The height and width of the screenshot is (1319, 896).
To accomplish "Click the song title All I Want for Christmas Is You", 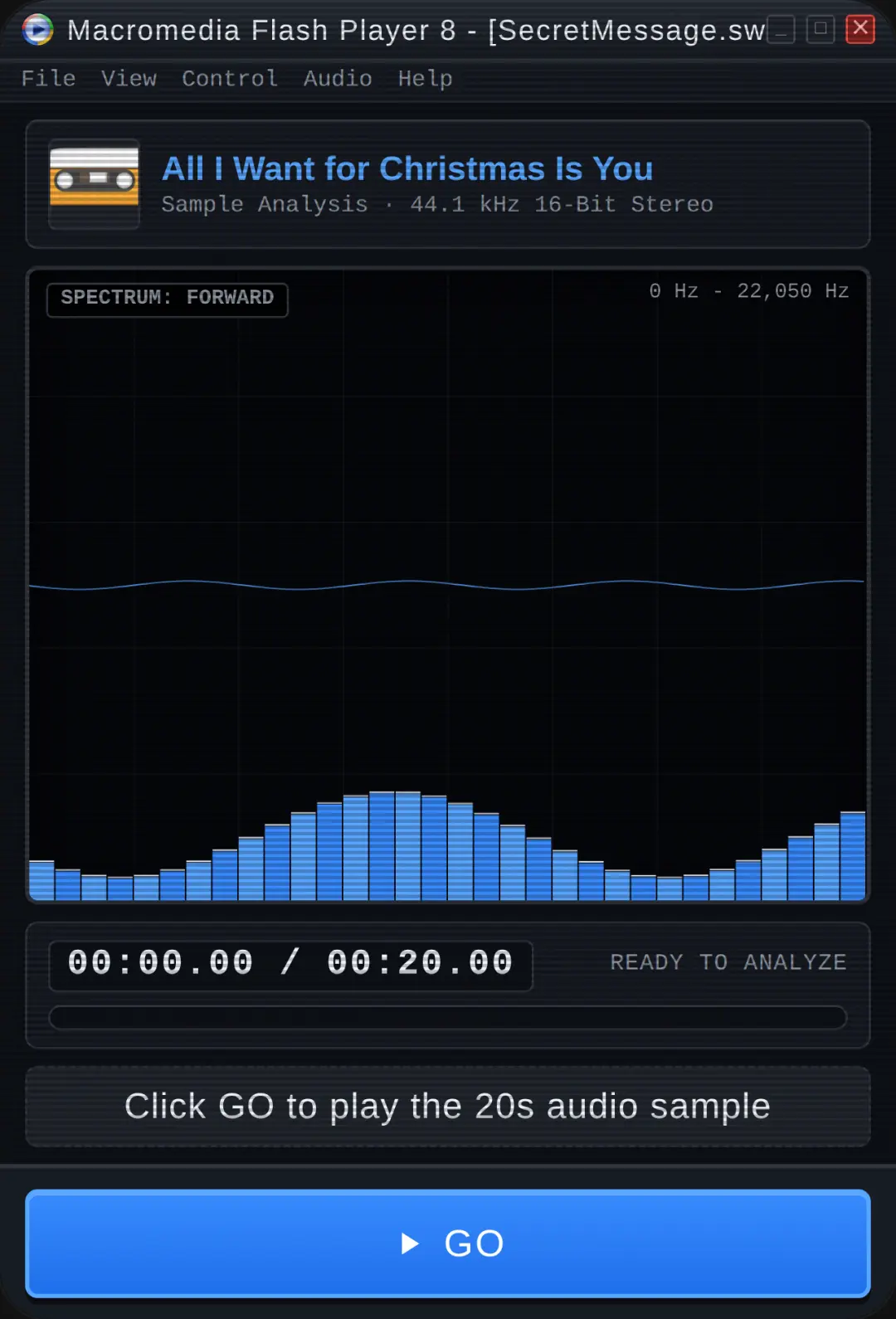I will click(x=407, y=168).
